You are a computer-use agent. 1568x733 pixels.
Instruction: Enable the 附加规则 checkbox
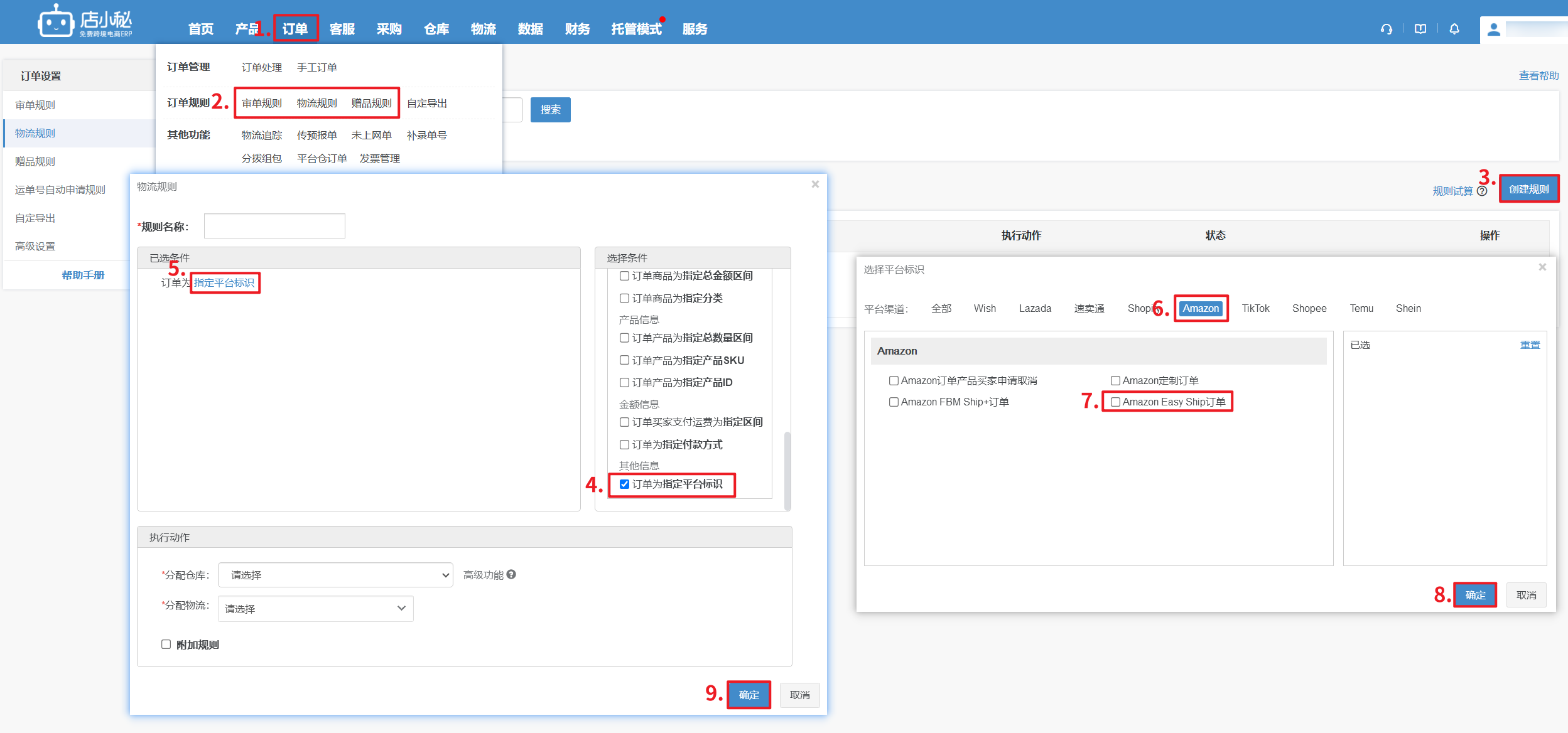click(166, 645)
